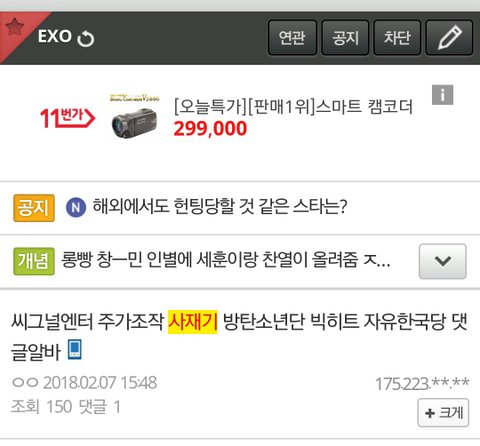The image size is (480, 446).
Task: Open notice 해외에서도 헌팅당할 것 같은 스타는?
Action: pyautogui.click(x=220, y=206)
